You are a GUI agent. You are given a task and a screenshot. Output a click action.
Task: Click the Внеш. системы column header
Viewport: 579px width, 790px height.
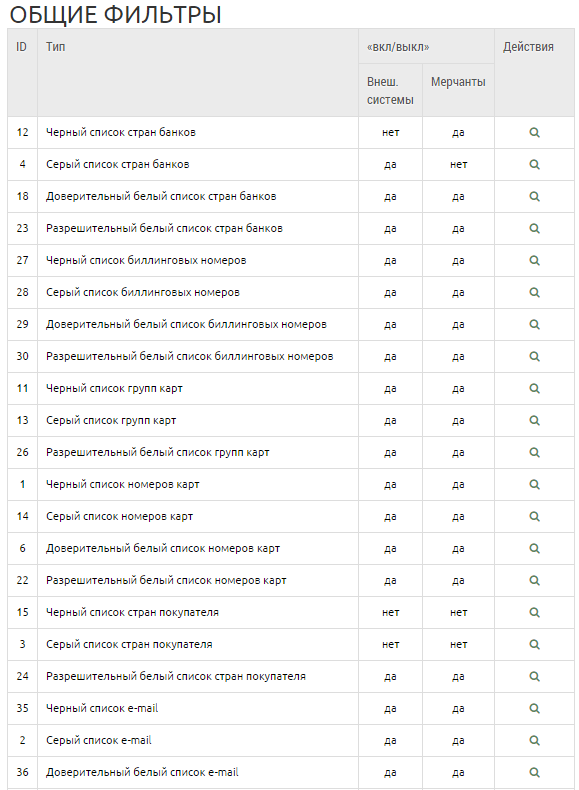[x=390, y=91]
